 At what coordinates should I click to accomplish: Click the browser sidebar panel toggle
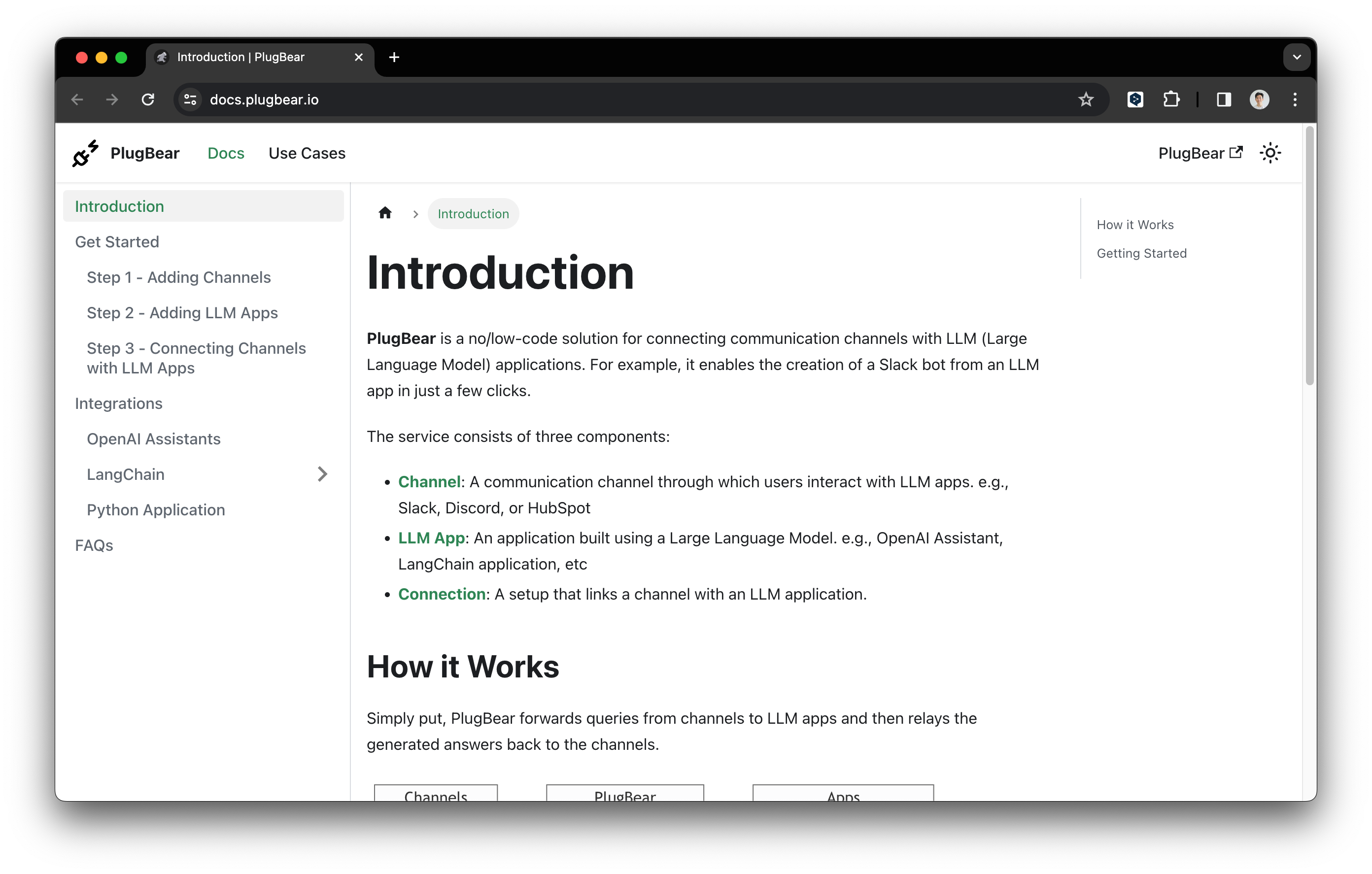[1225, 99]
